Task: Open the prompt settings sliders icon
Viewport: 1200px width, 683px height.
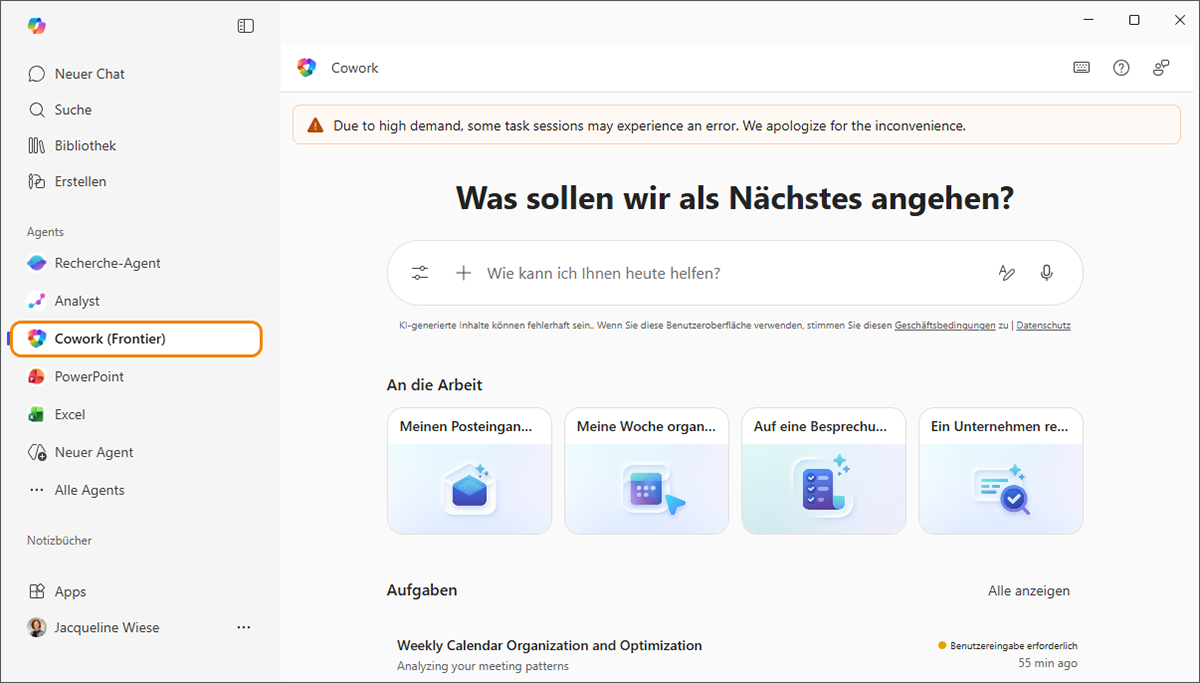Action: coord(420,273)
